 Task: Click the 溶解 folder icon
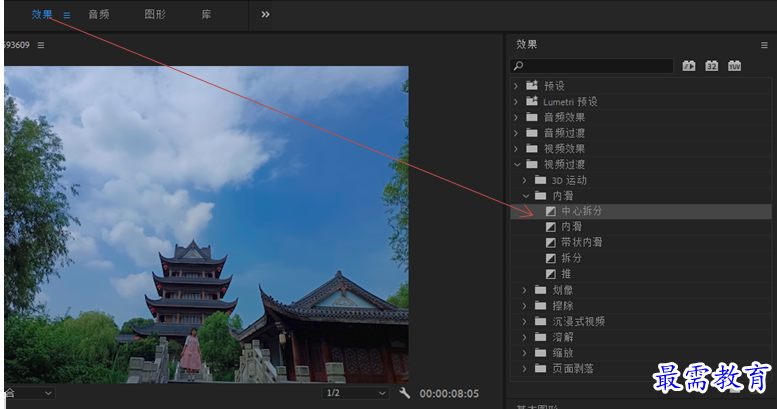pyautogui.click(x=541, y=337)
